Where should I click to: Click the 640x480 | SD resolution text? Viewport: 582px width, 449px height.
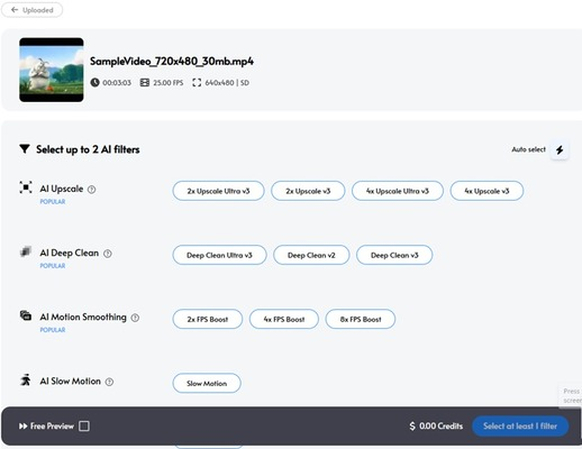(227, 82)
